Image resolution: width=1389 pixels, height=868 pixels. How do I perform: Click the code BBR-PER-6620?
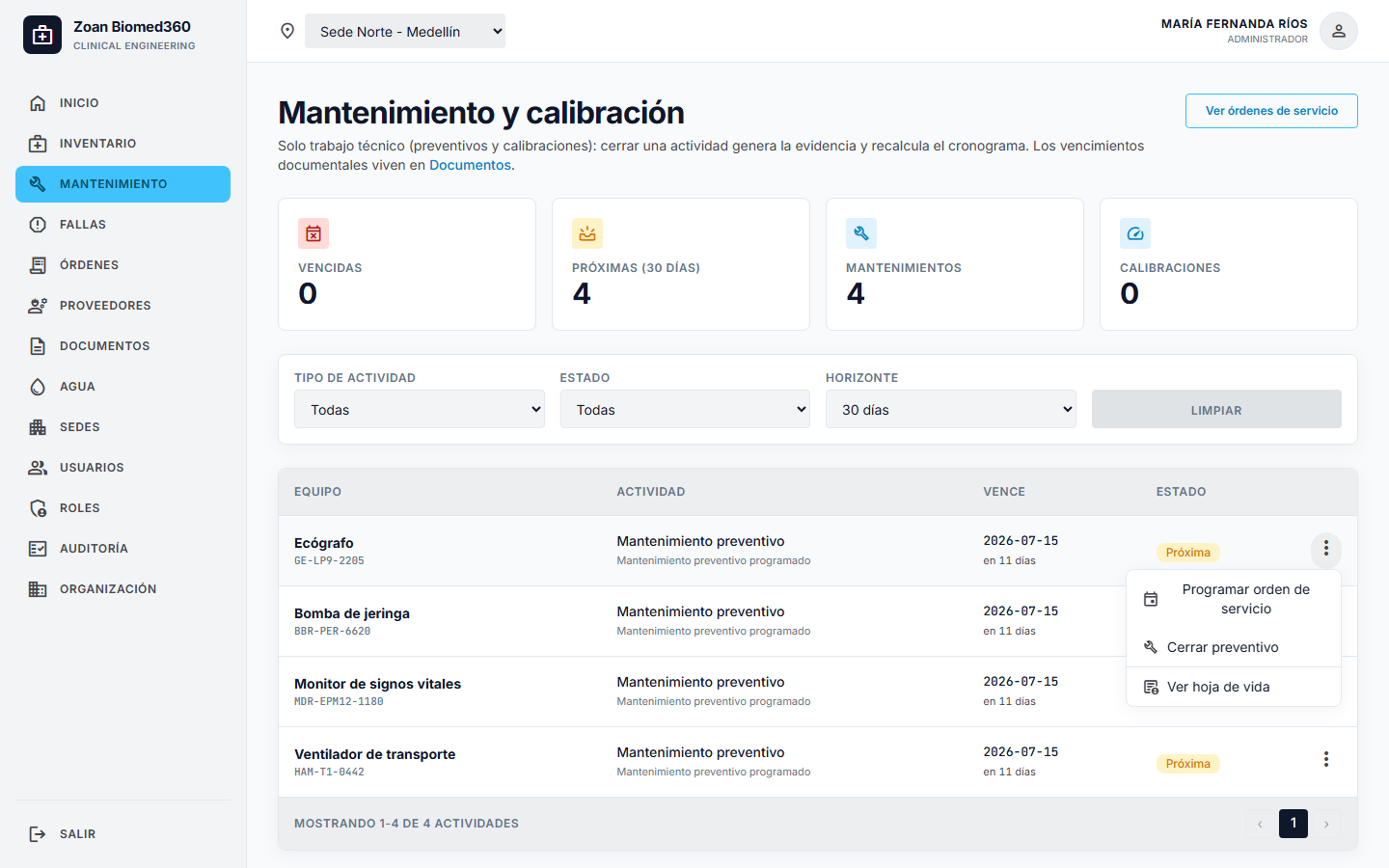point(332,631)
